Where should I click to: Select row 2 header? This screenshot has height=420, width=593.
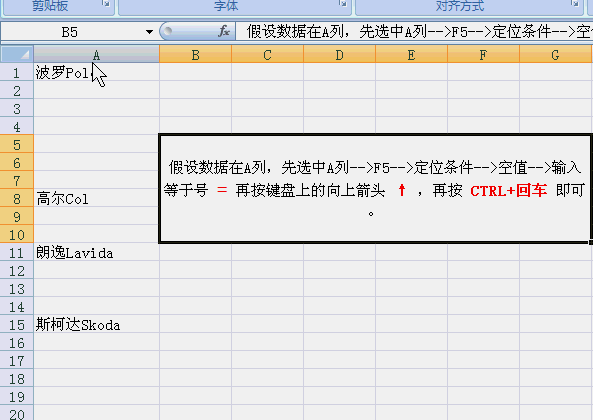click(17, 91)
